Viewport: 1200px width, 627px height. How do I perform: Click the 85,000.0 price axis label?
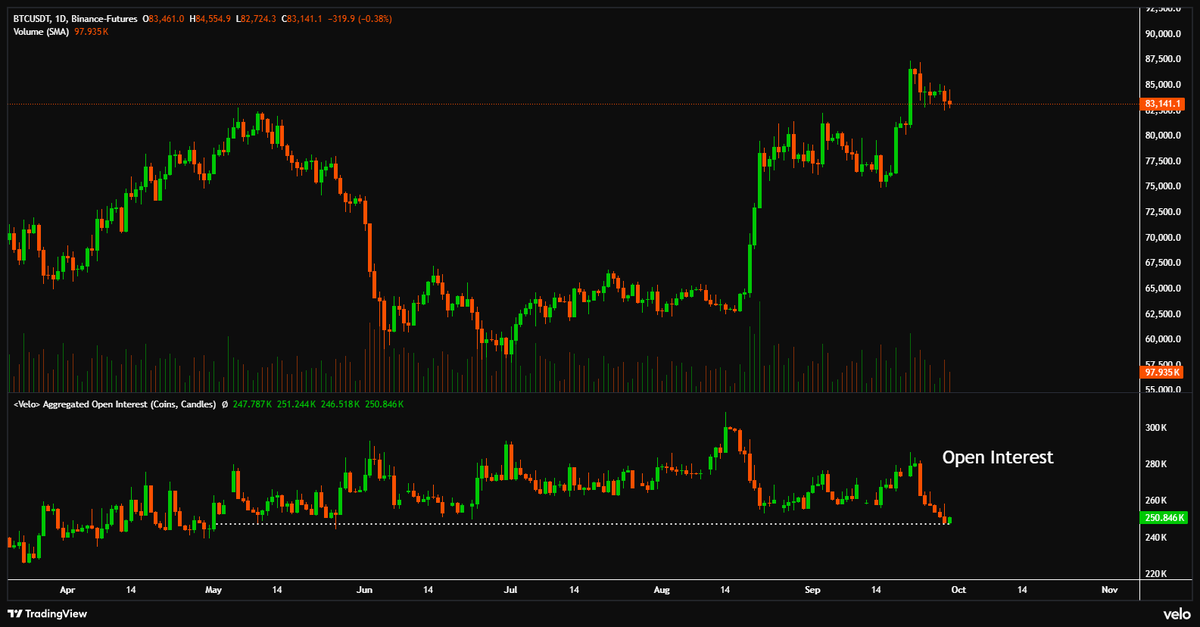pos(1164,85)
